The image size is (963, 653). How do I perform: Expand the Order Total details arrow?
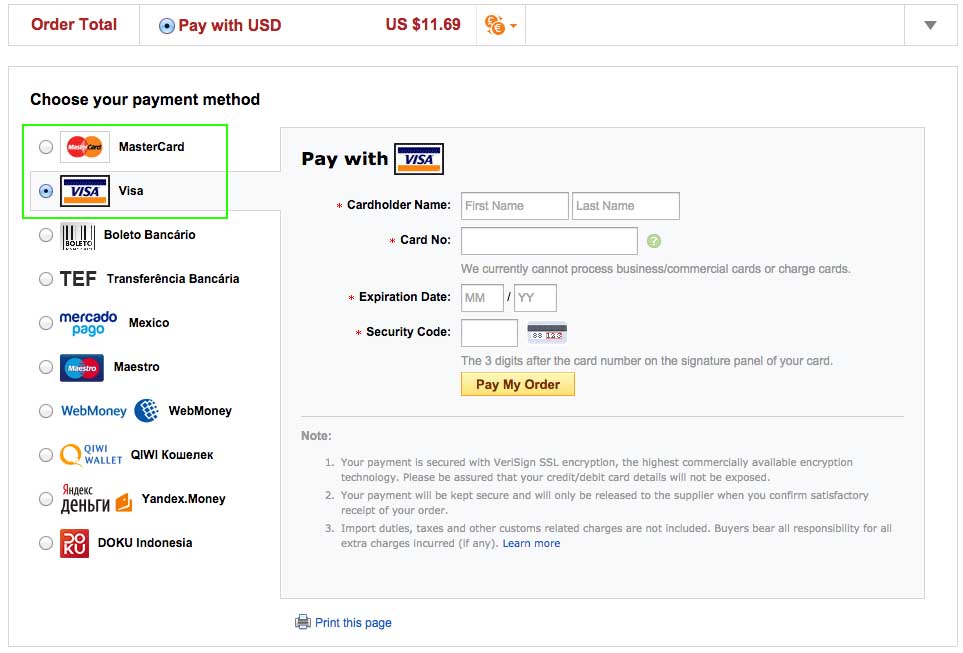(930, 26)
